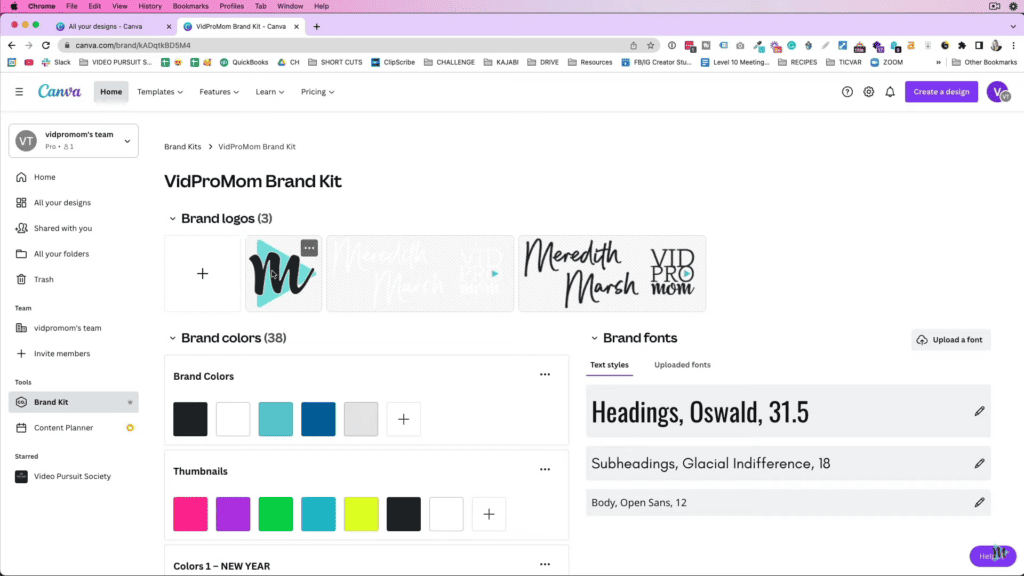The height and width of the screenshot is (576, 1024).
Task: Expand the vidpromom's team switcher
Action: coord(127,141)
